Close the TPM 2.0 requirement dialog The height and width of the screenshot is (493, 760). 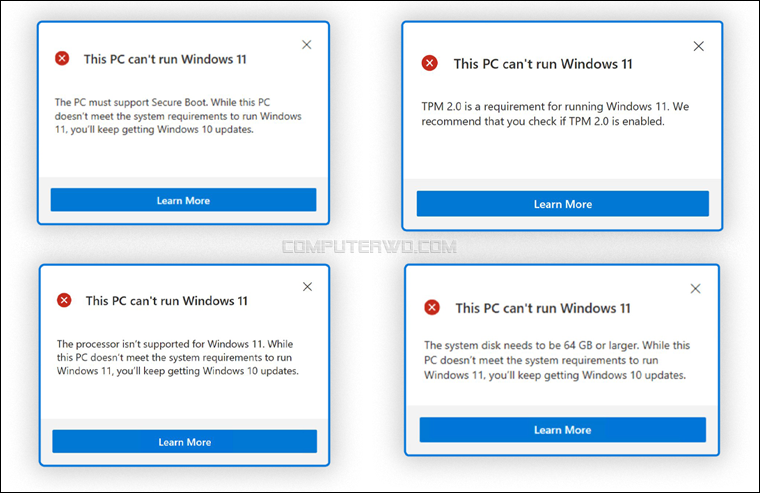(x=698, y=46)
